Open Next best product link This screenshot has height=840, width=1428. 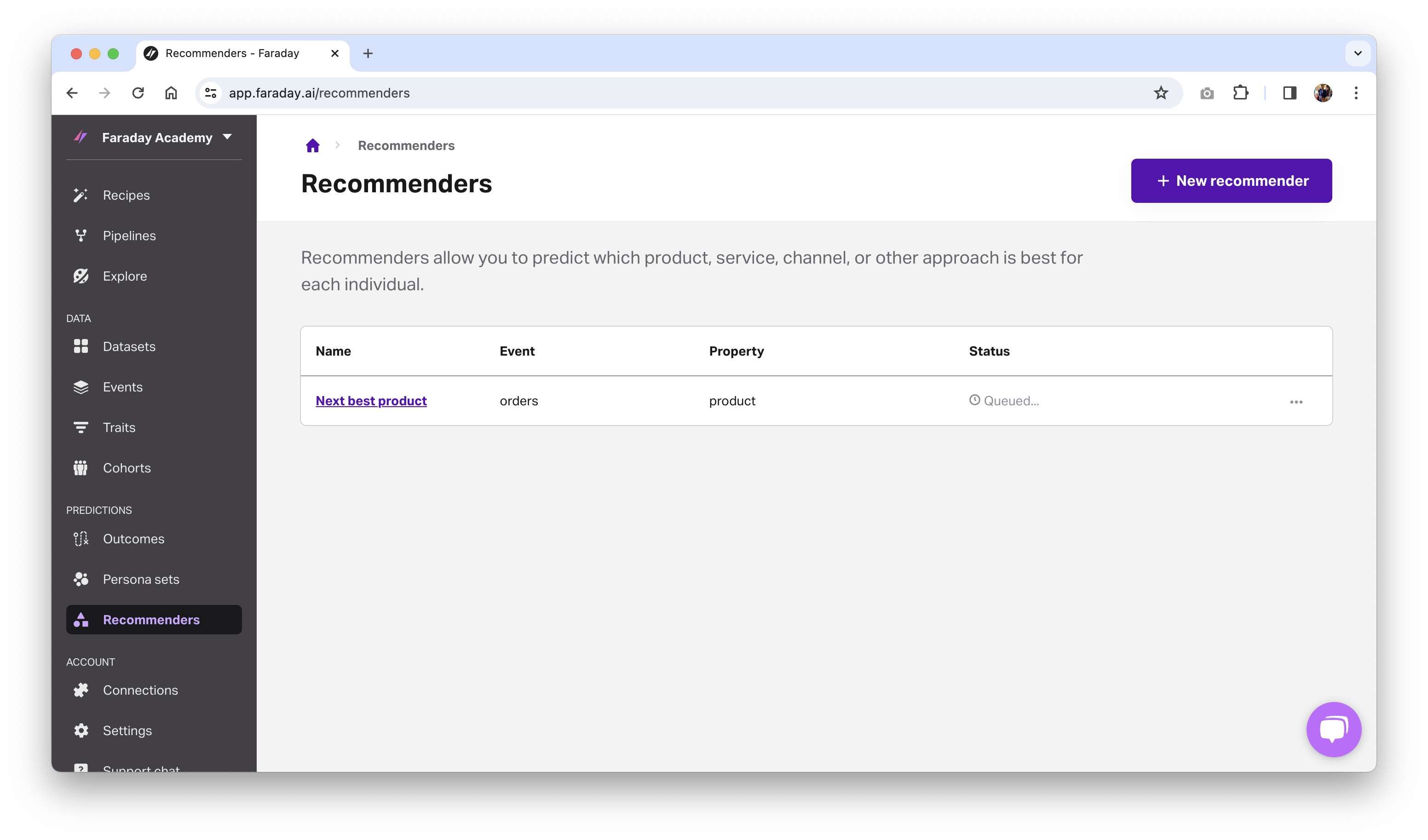coord(371,401)
